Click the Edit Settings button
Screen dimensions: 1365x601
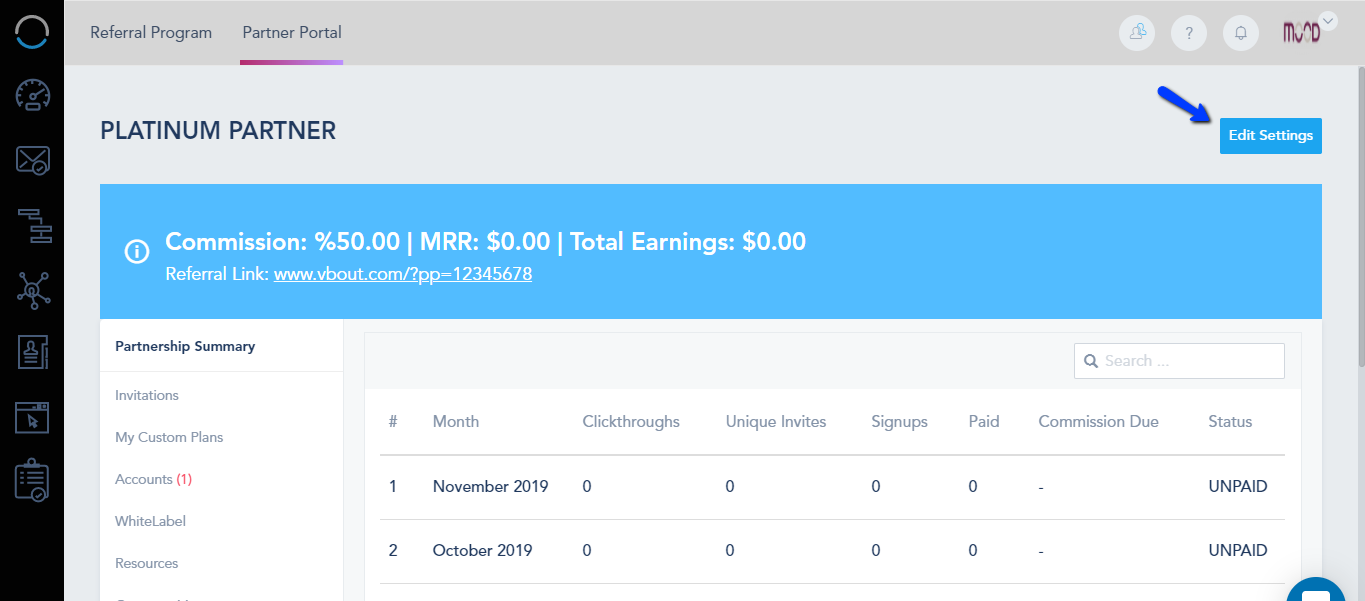point(1271,135)
